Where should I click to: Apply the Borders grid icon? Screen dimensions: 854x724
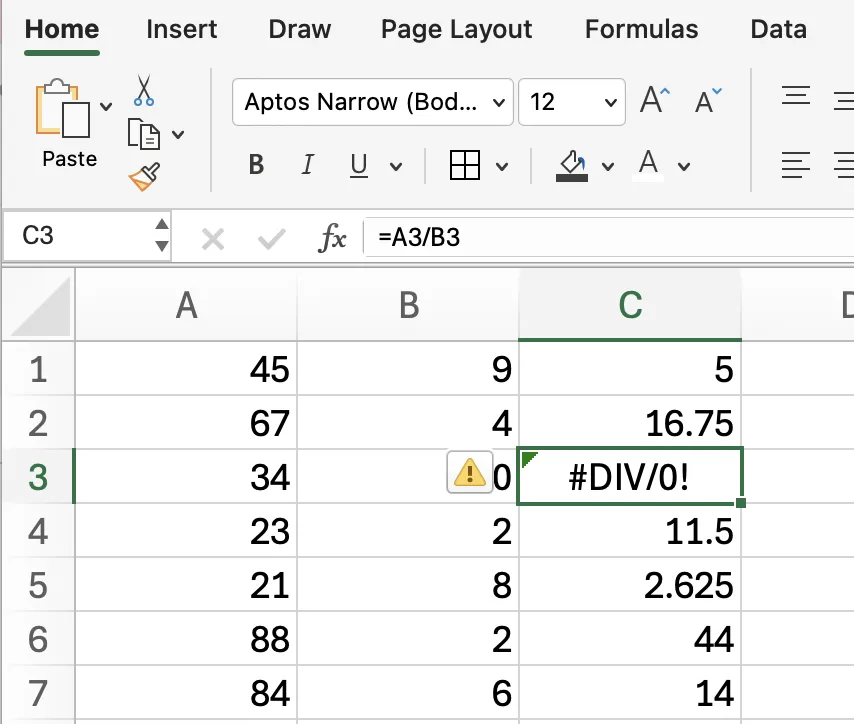click(465, 165)
